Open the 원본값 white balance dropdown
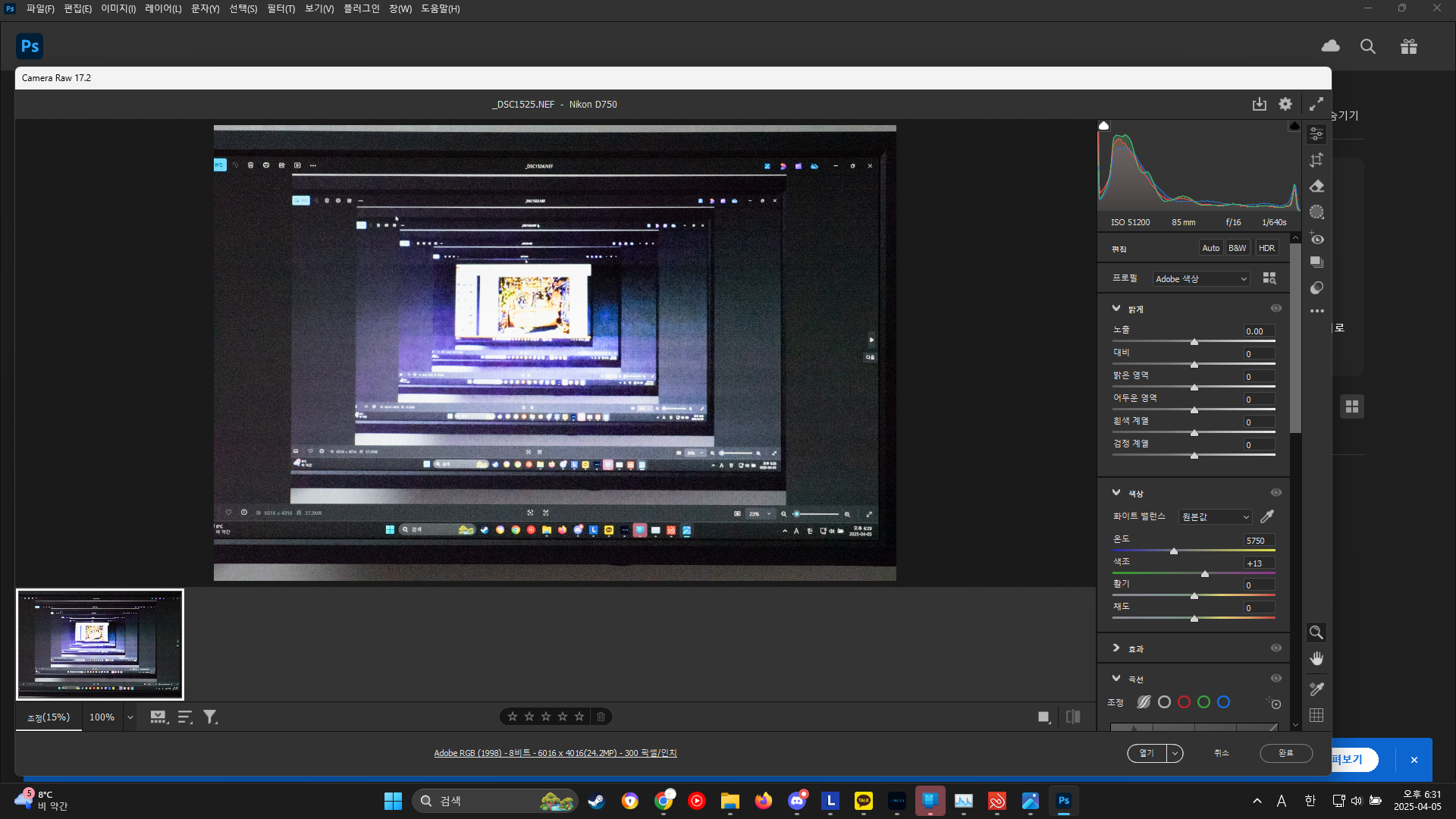 pyautogui.click(x=1215, y=517)
